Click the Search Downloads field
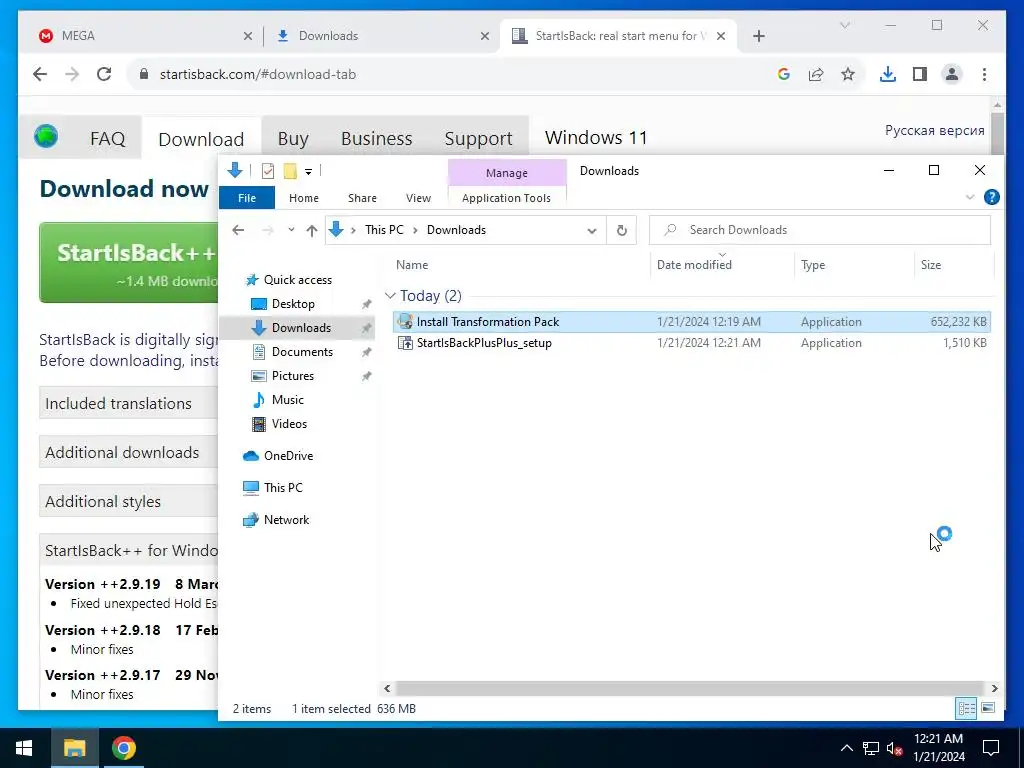Screen dimensions: 1024x768 (820, 230)
